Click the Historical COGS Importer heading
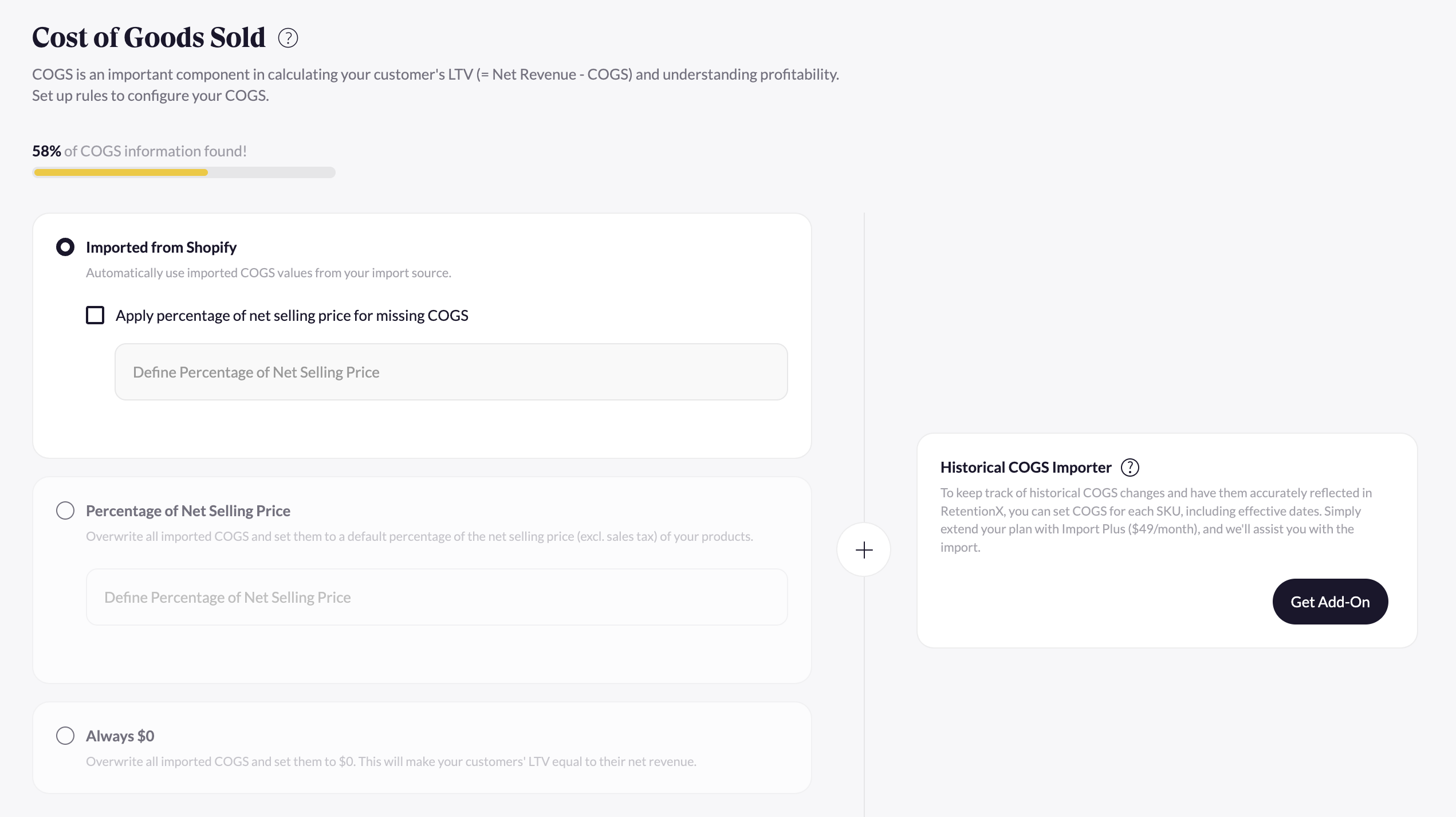Image resolution: width=1456 pixels, height=817 pixels. (1025, 467)
